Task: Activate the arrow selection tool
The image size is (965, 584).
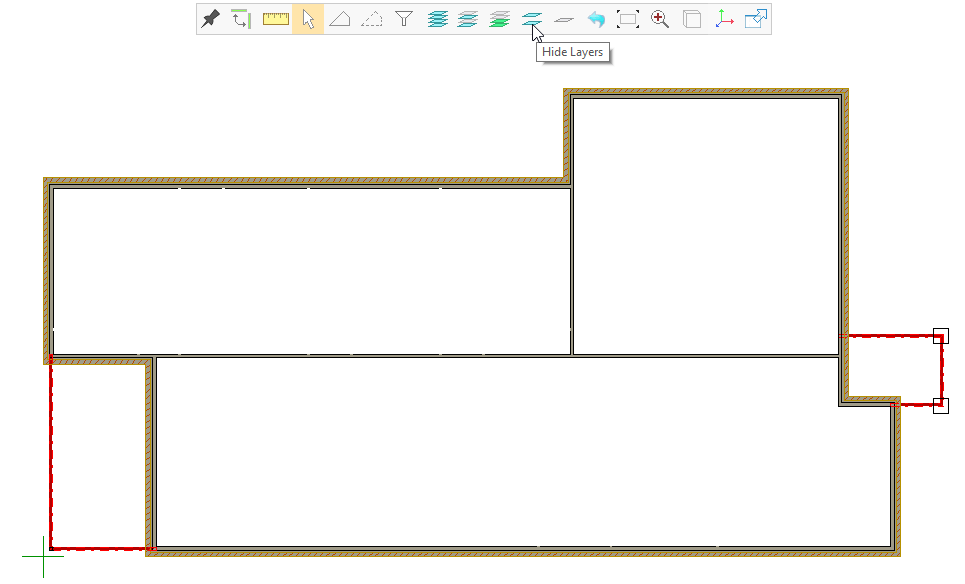Action: pos(308,19)
